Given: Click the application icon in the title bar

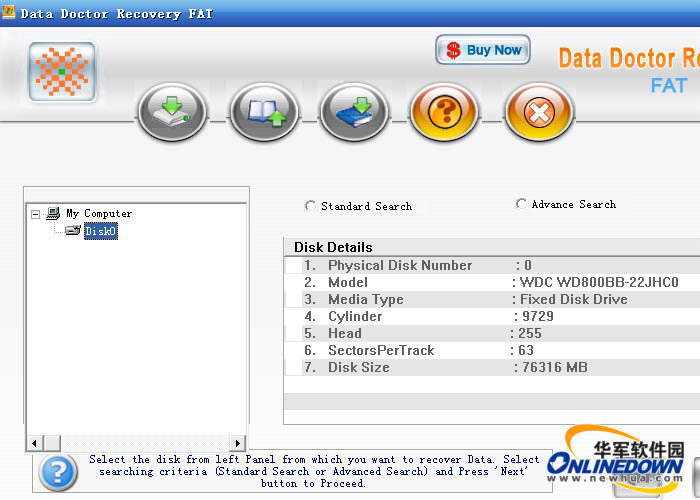Looking at the screenshot, I should (8, 12).
